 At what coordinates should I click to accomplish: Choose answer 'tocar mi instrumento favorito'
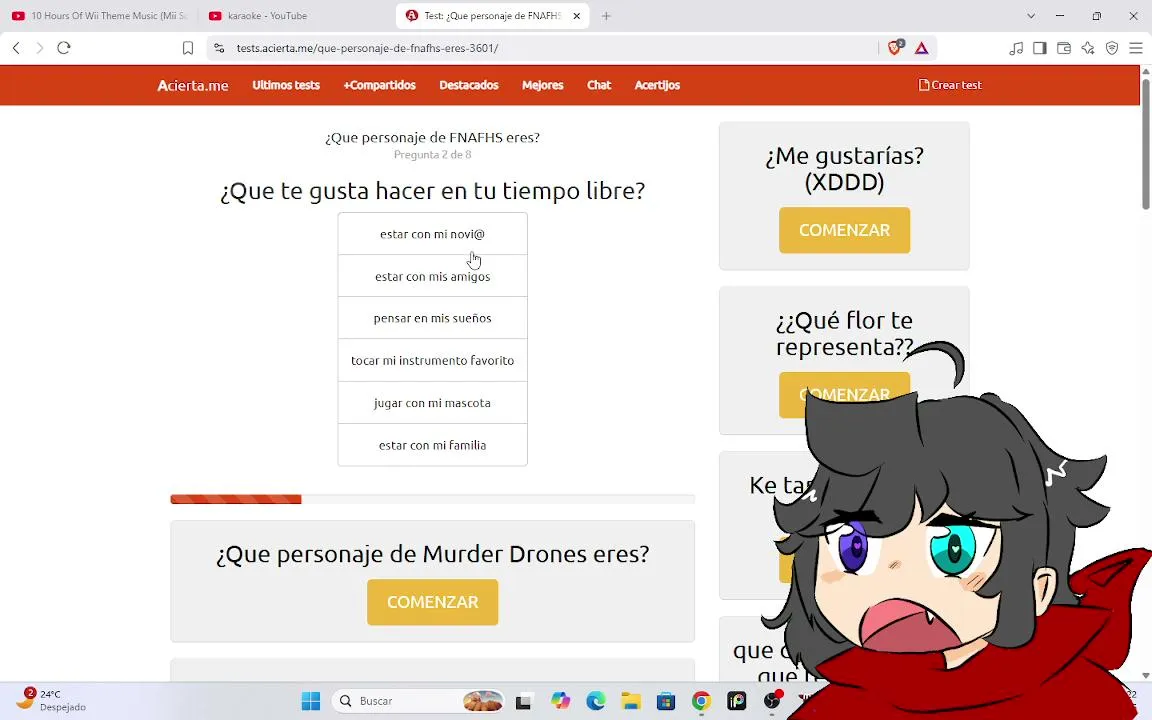pyautogui.click(x=433, y=360)
